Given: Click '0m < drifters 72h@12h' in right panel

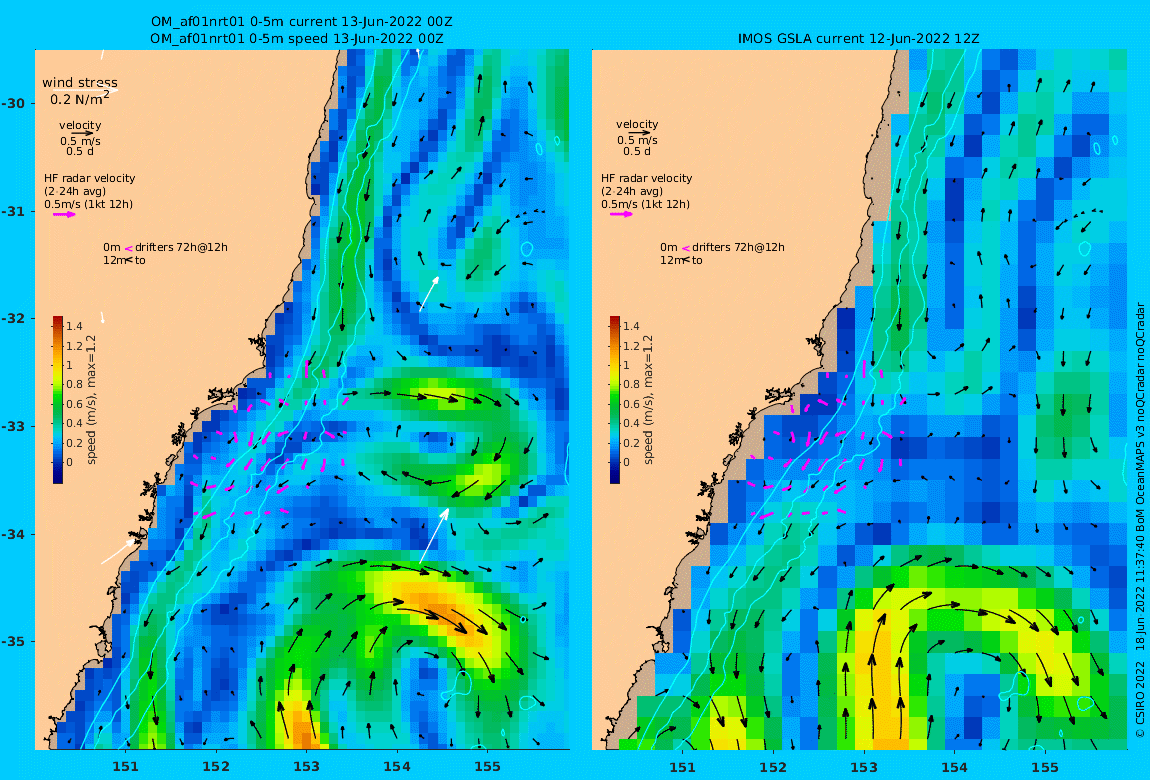Looking at the screenshot, I should pyautogui.click(x=722, y=247).
